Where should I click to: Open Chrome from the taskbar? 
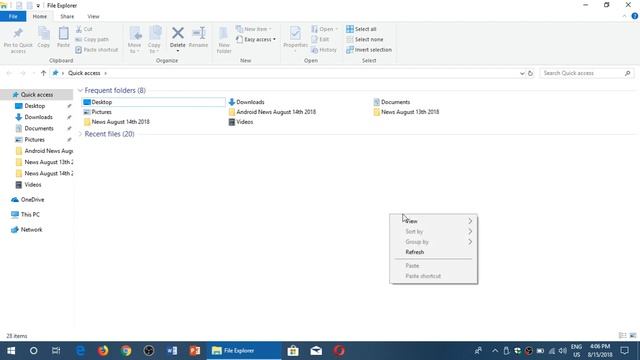(x=126, y=351)
